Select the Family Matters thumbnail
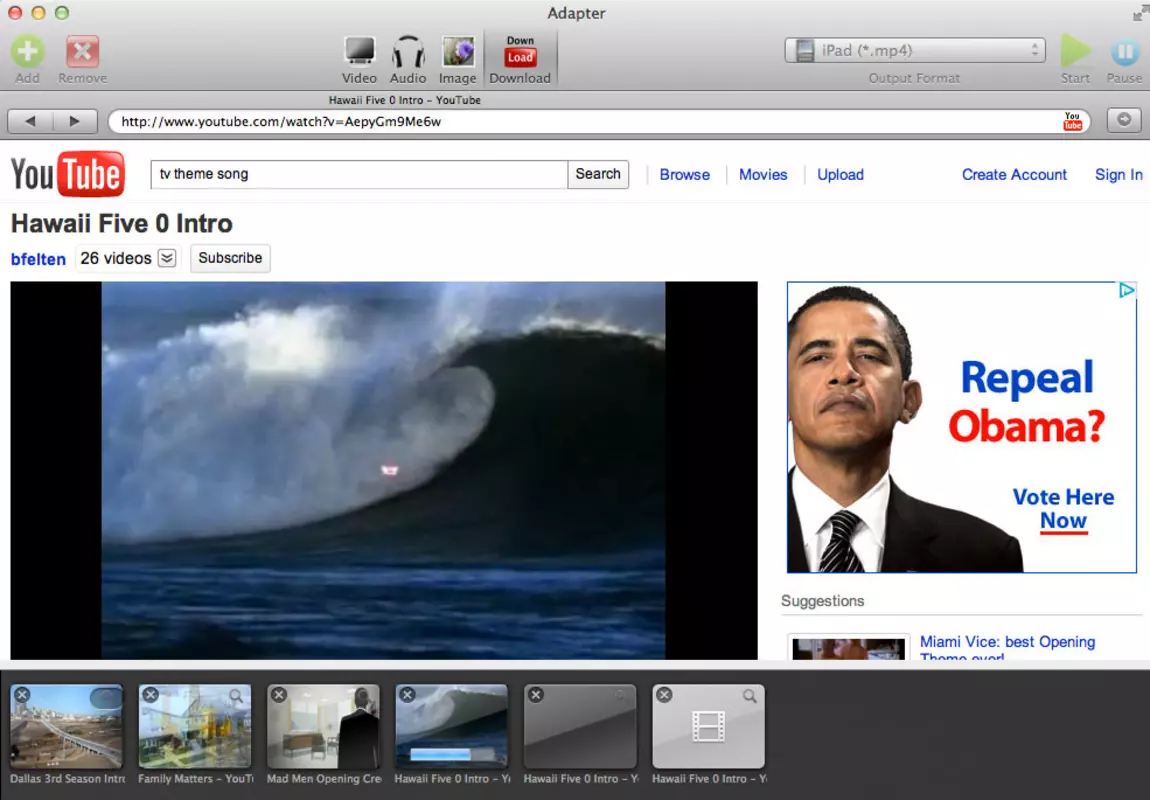Image resolution: width=1150 pixels, height=800 pixels. coord(195,727)
